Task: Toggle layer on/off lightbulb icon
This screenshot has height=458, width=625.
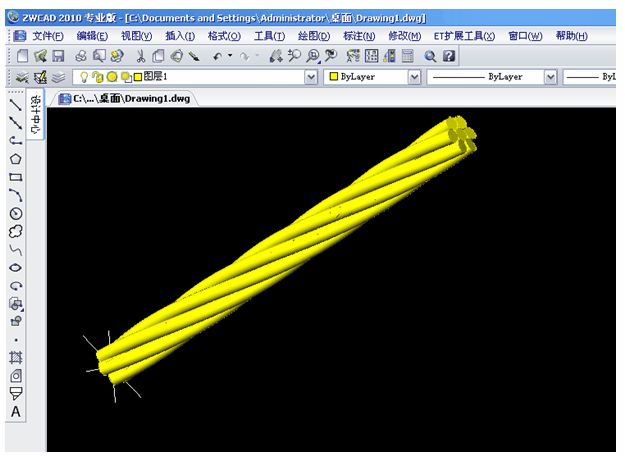Action: tap(84, 77)
